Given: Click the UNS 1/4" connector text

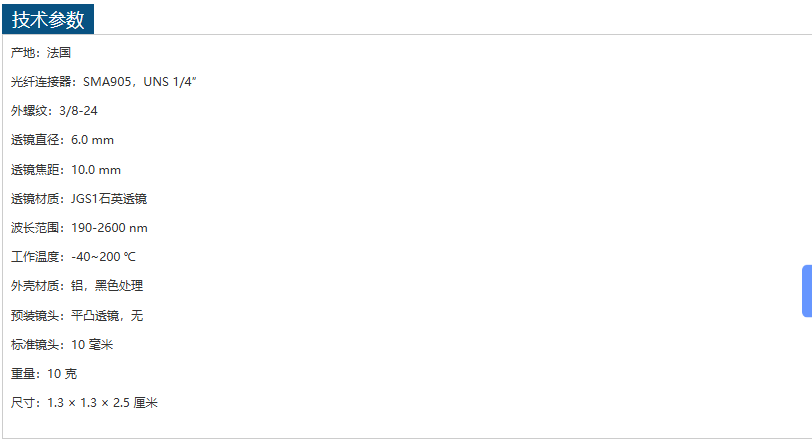Looking at the screenshot, I should tap(170, 82).
